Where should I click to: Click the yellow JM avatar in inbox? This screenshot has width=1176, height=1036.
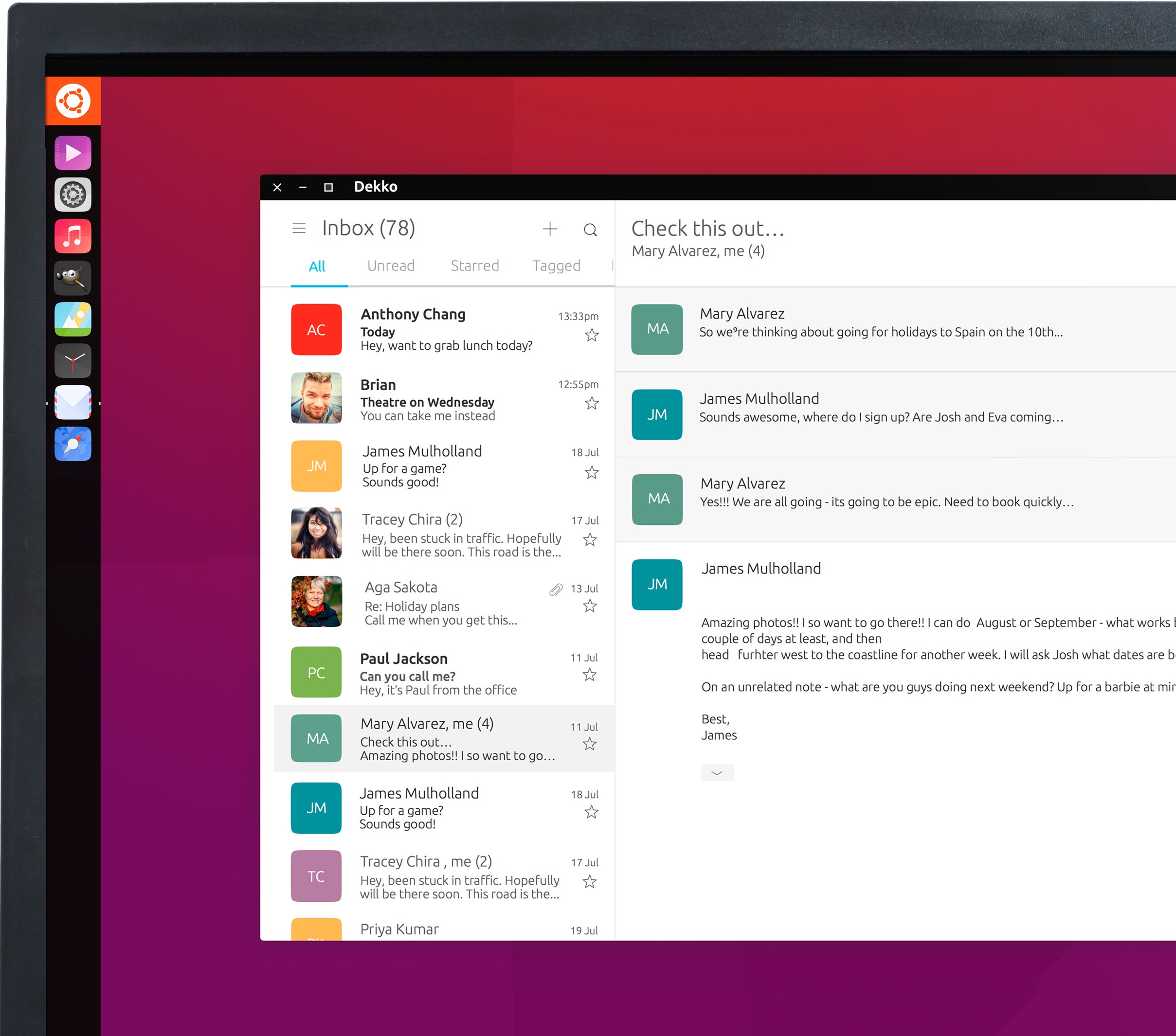coord(316,466)
